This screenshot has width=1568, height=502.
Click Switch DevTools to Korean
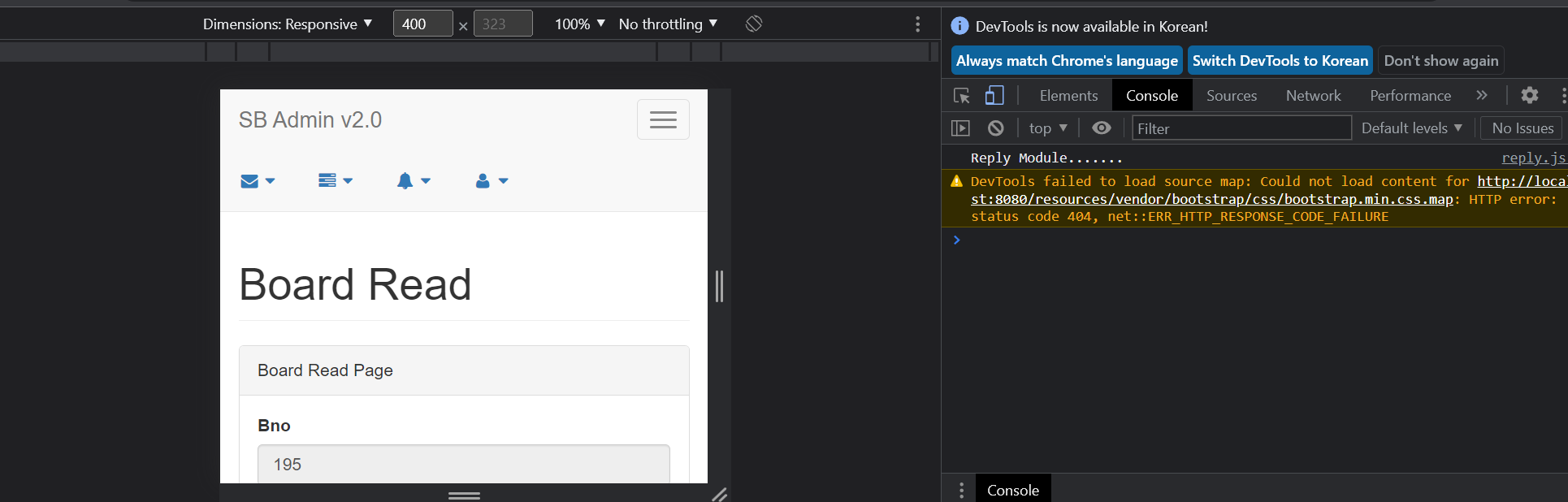coord(1280,61)
